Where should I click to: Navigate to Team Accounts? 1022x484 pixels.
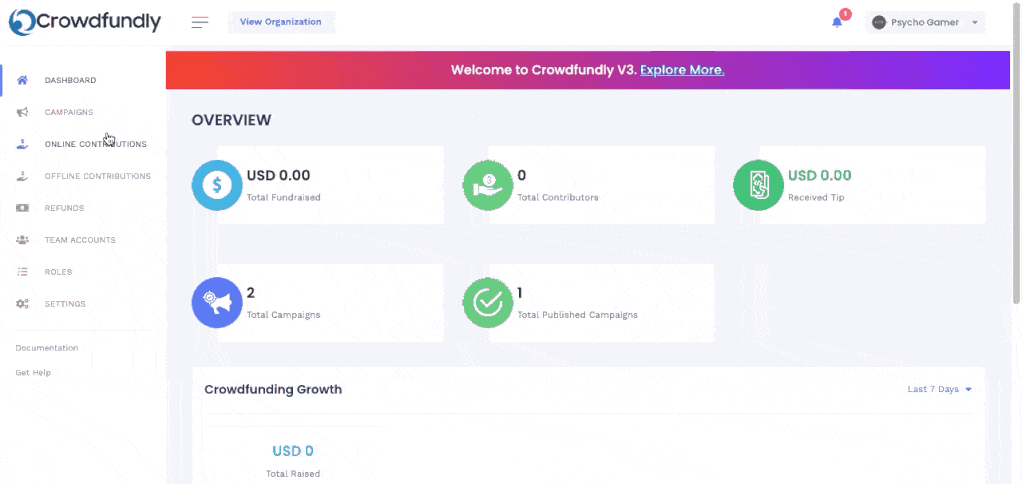coord(80,240)
